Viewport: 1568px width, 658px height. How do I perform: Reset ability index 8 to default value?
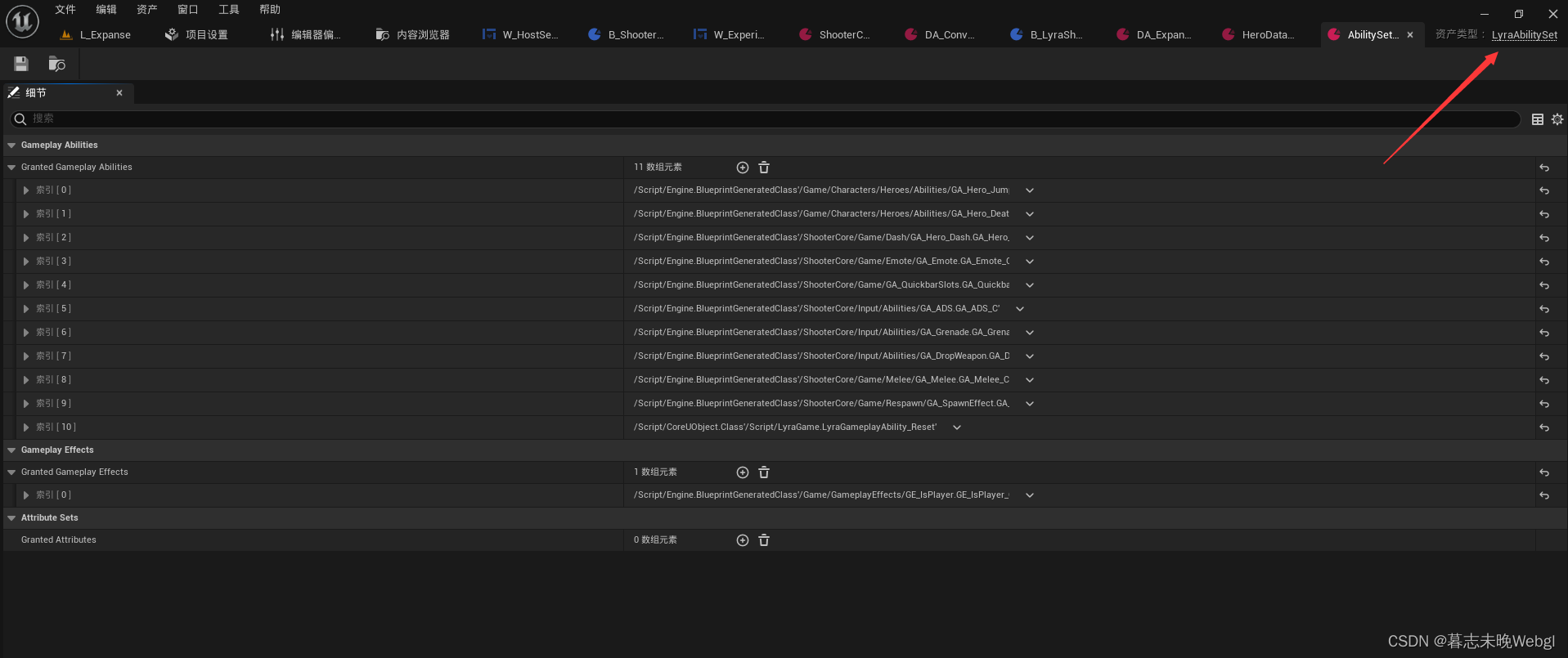click(x=1544, y=380)
